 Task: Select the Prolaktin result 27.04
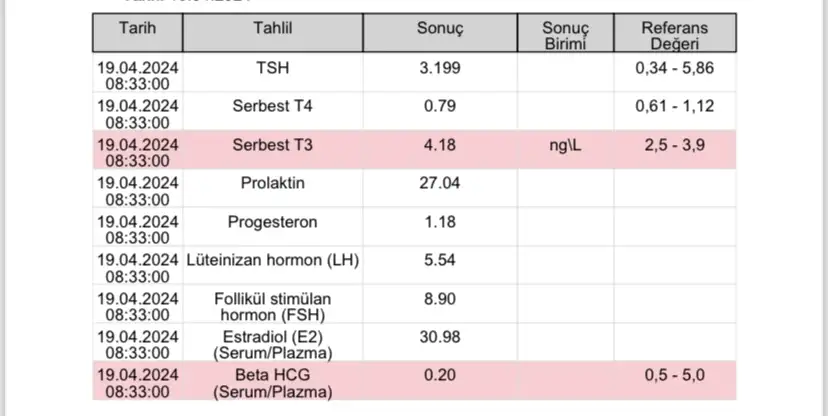[440, 184]
